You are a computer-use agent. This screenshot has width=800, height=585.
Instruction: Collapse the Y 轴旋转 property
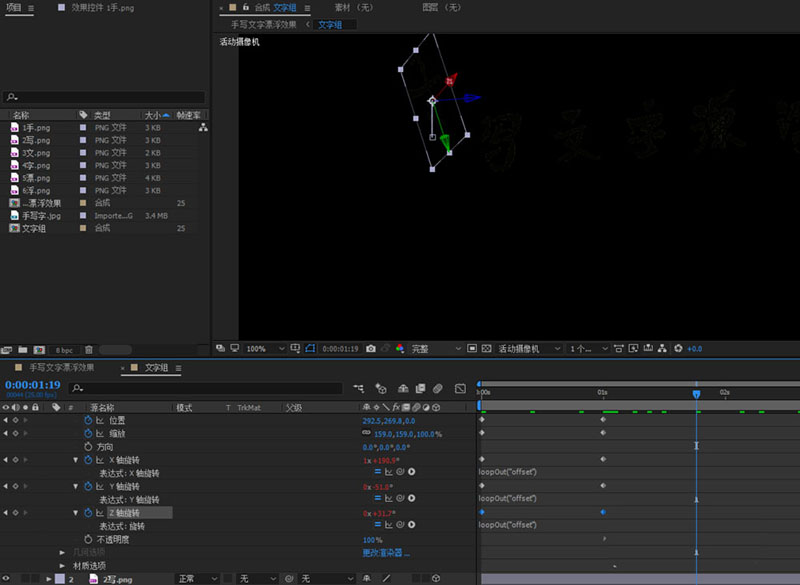(x=76, y=487)
